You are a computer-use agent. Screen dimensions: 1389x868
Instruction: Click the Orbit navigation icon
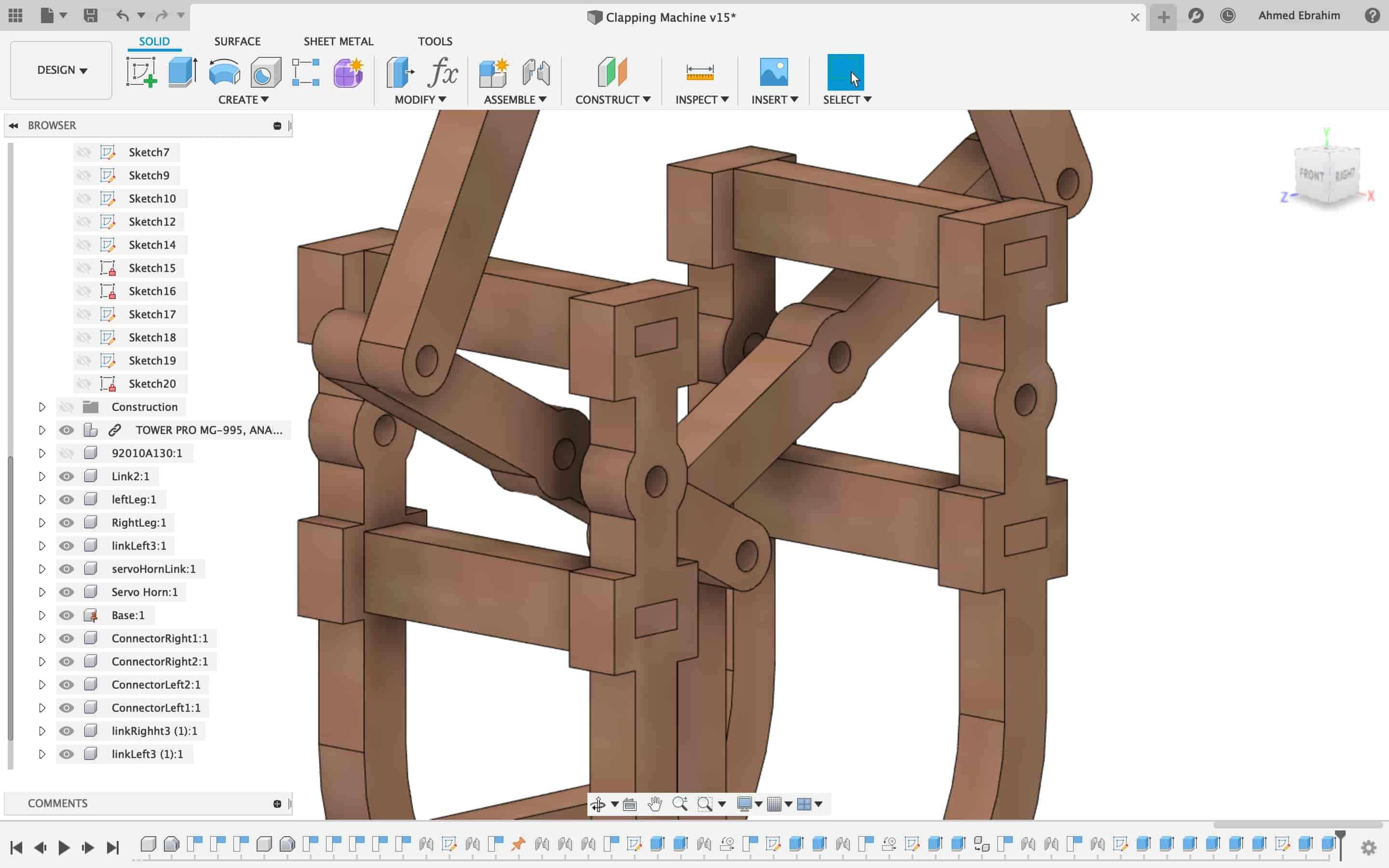click(598, 804)
